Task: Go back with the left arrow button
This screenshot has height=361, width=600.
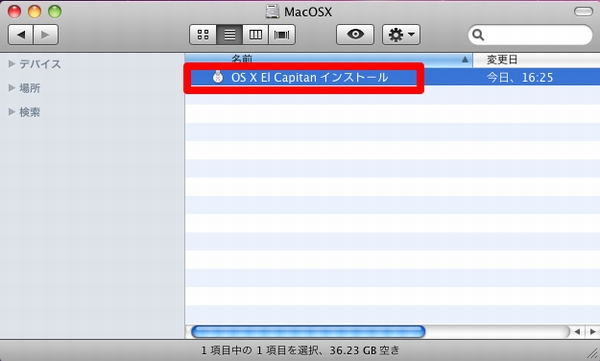Action: tap(21, 35)
